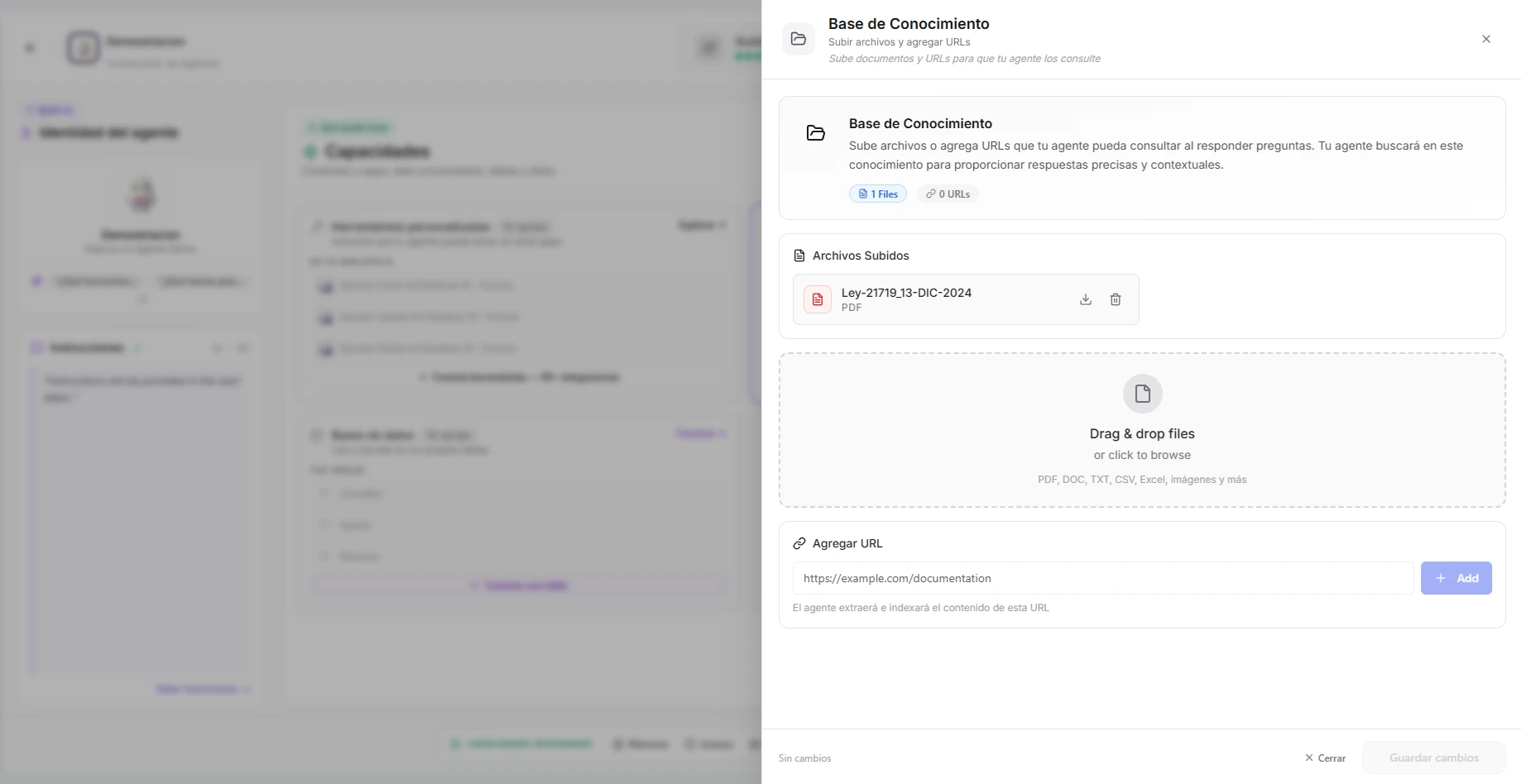
Task: Click the 'or click to browse' text
Action: pyautogui.click(x=1142, y=455)
